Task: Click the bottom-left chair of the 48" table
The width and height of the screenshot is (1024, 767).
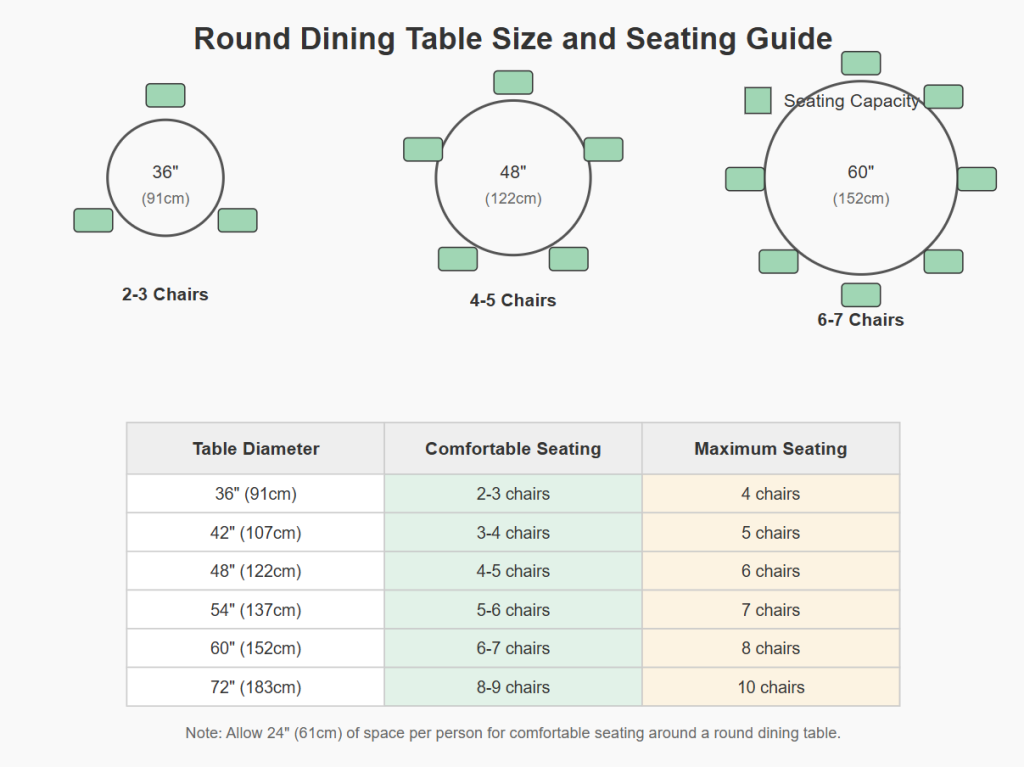Action: (x=458, y=259)
